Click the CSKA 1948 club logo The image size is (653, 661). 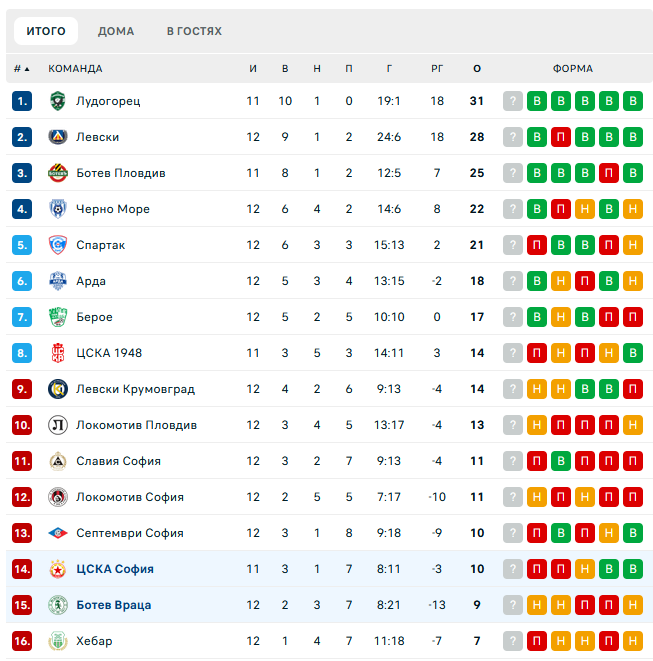tap(57, 353)
